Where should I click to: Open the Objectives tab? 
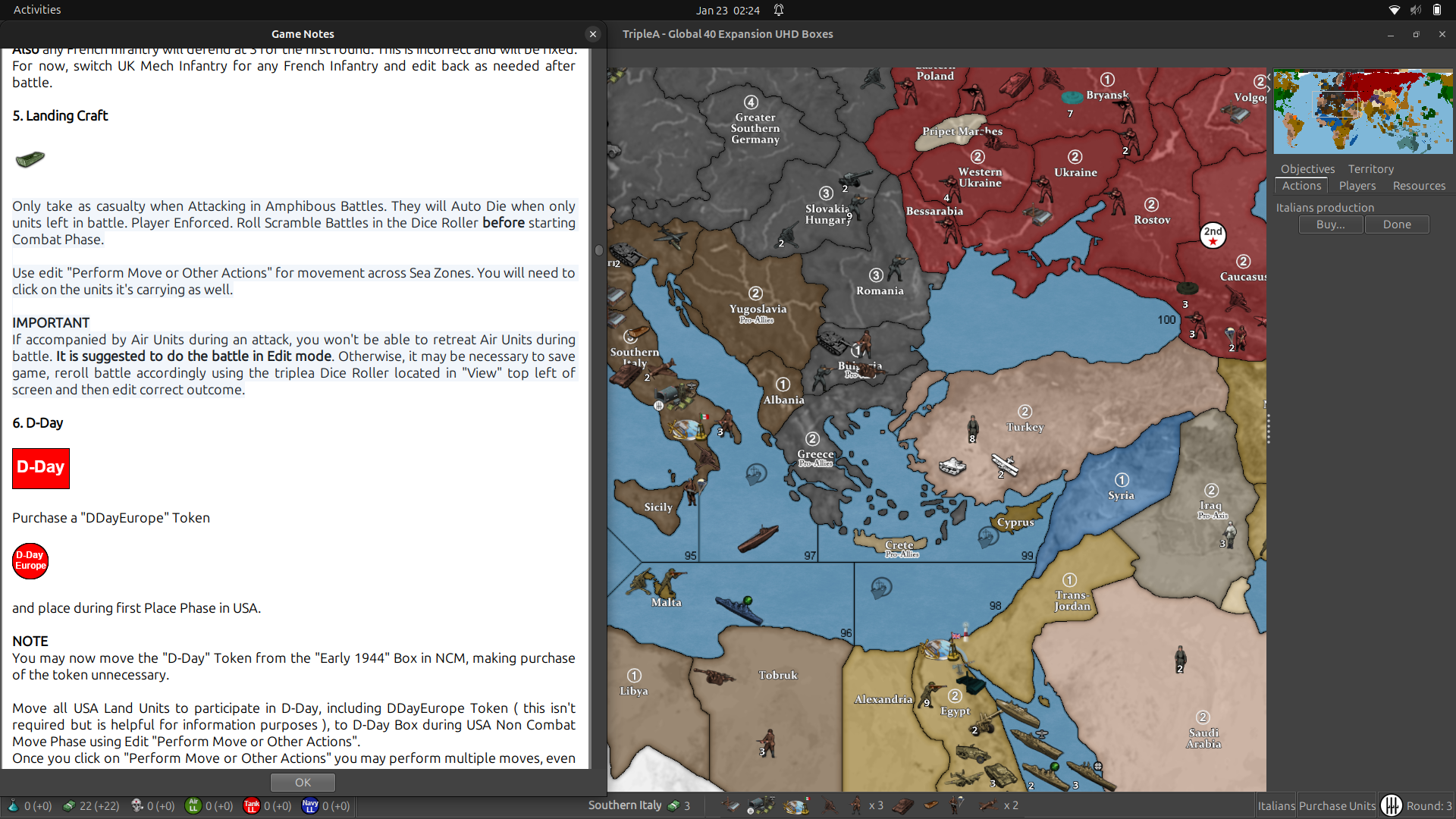point(1307,169)
